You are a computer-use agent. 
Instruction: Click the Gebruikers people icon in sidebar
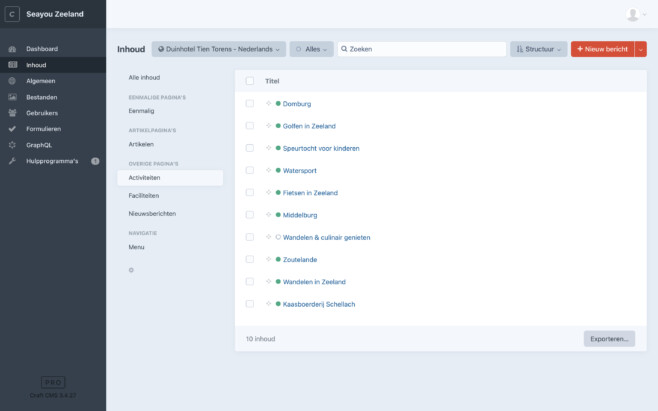coord(12,113)
